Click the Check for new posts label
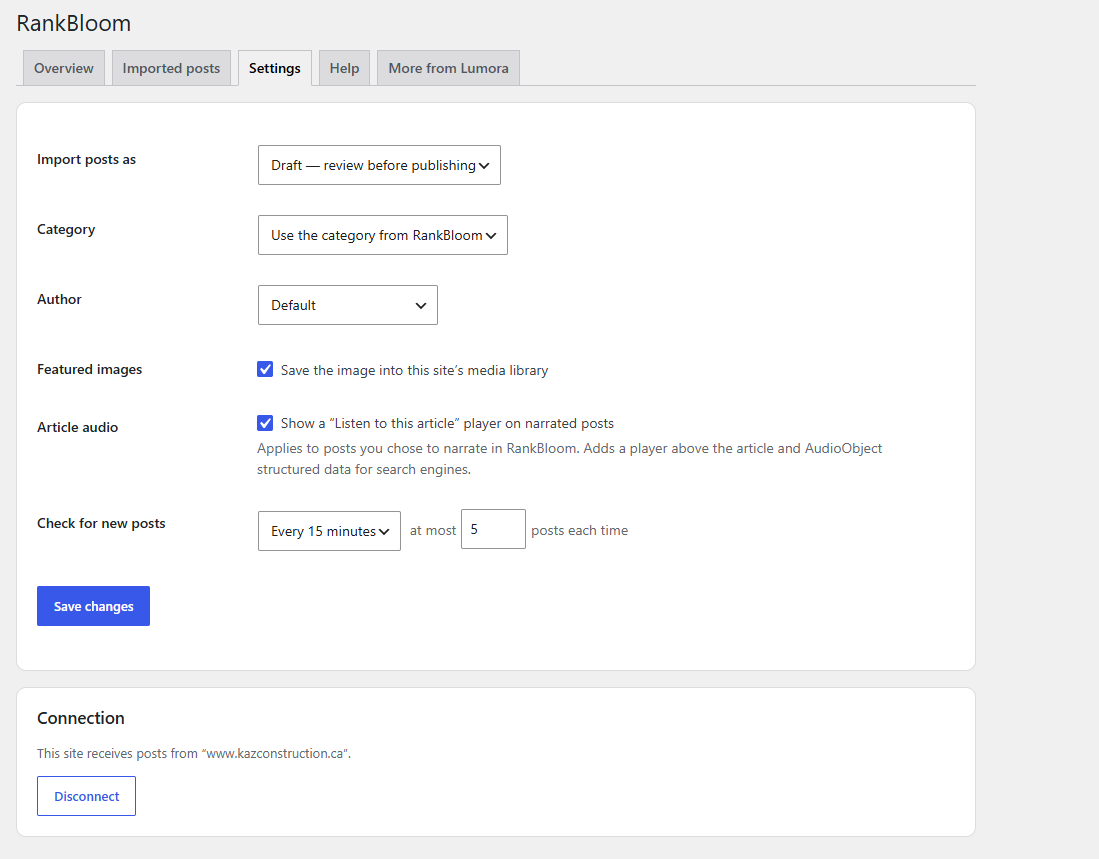Viewport: 1099px width, 859px height. [102, 523]
